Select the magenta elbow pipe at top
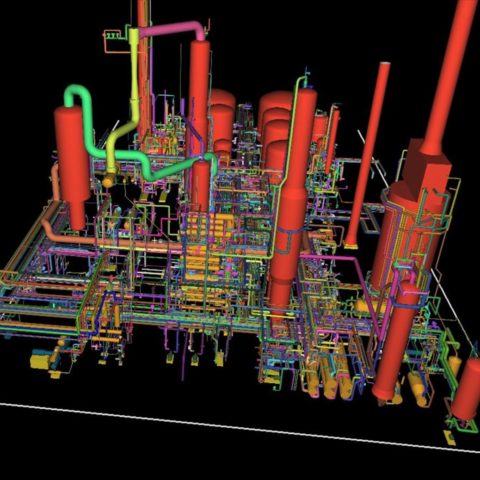The width and height of the screenshot is (480, 480). [x=173, y=30]
